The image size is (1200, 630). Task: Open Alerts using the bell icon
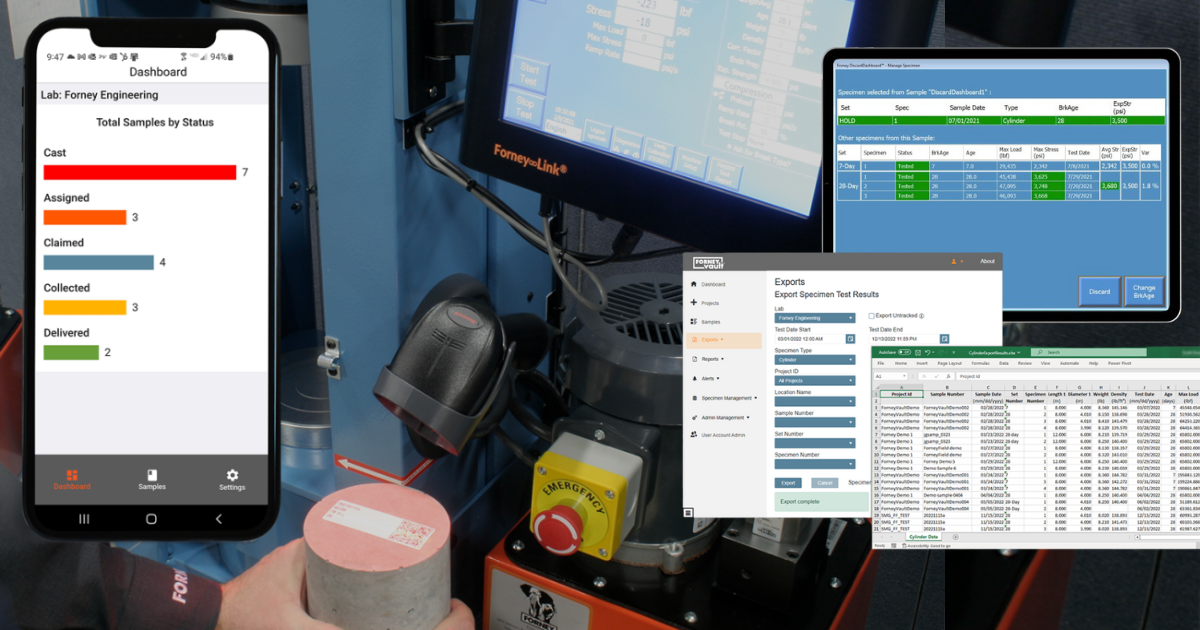[694, 378]
